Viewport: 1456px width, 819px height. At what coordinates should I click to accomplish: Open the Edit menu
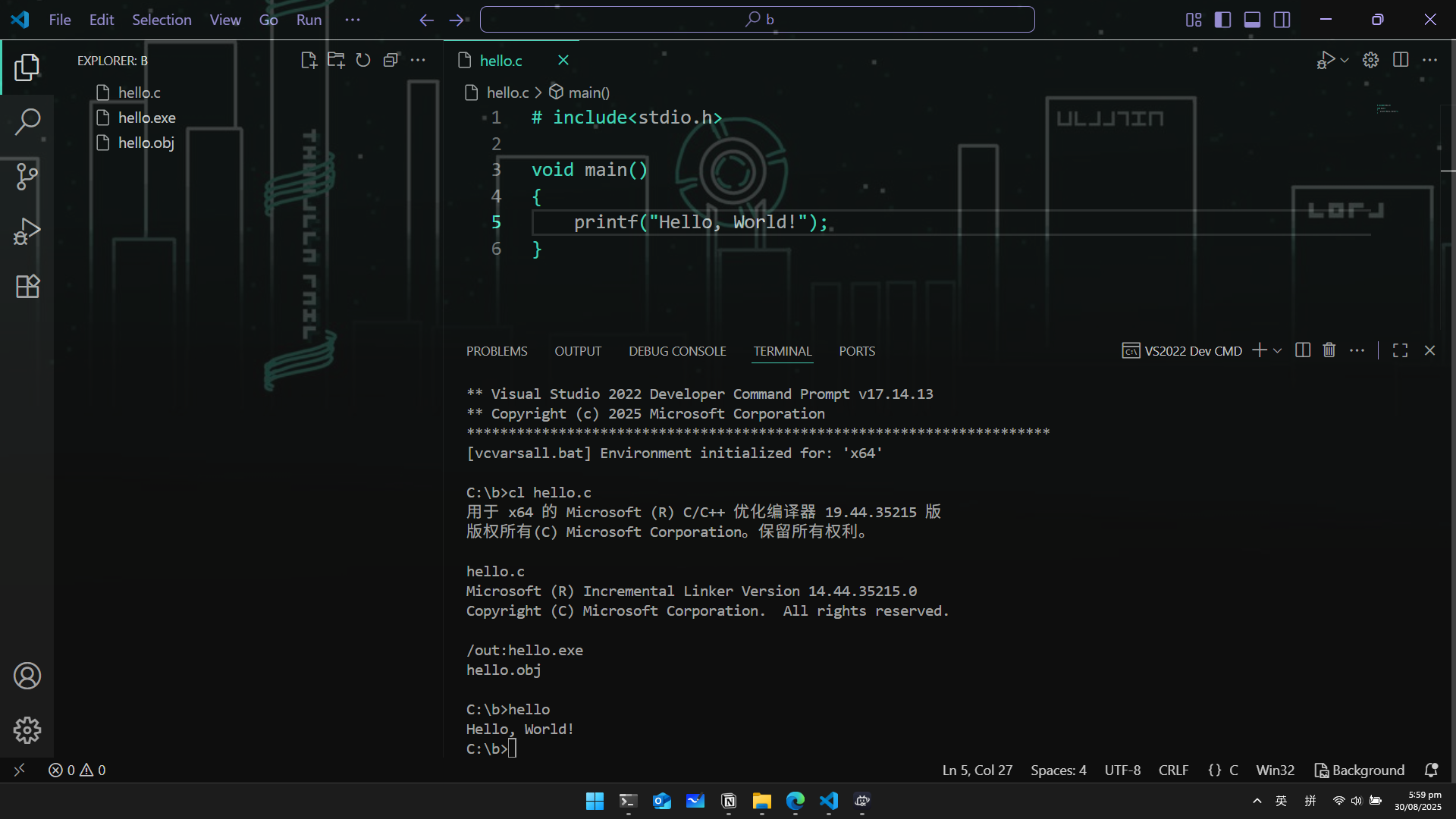[102, 20]
